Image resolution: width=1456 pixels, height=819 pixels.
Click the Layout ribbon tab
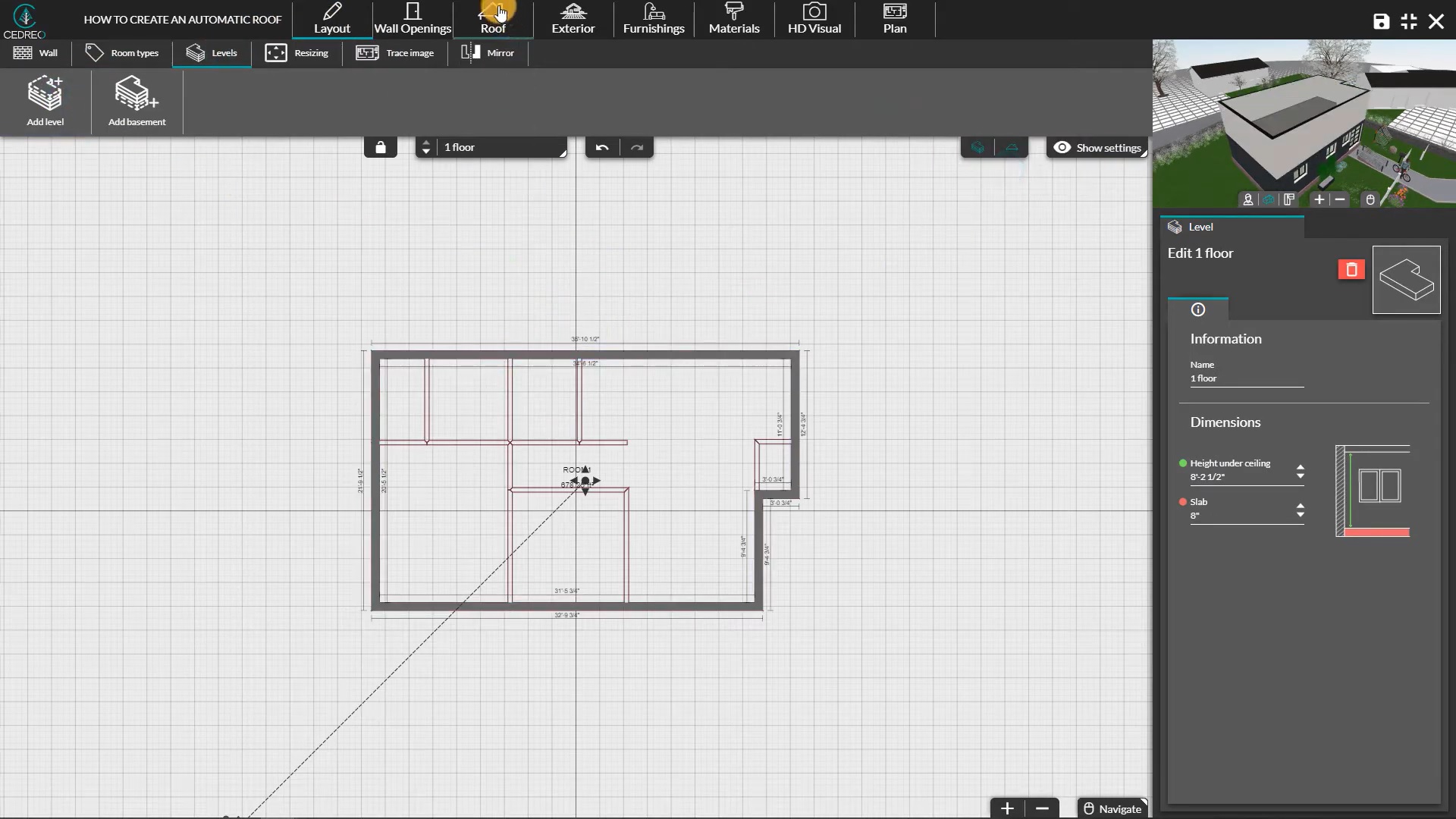(x=332, y=18)
